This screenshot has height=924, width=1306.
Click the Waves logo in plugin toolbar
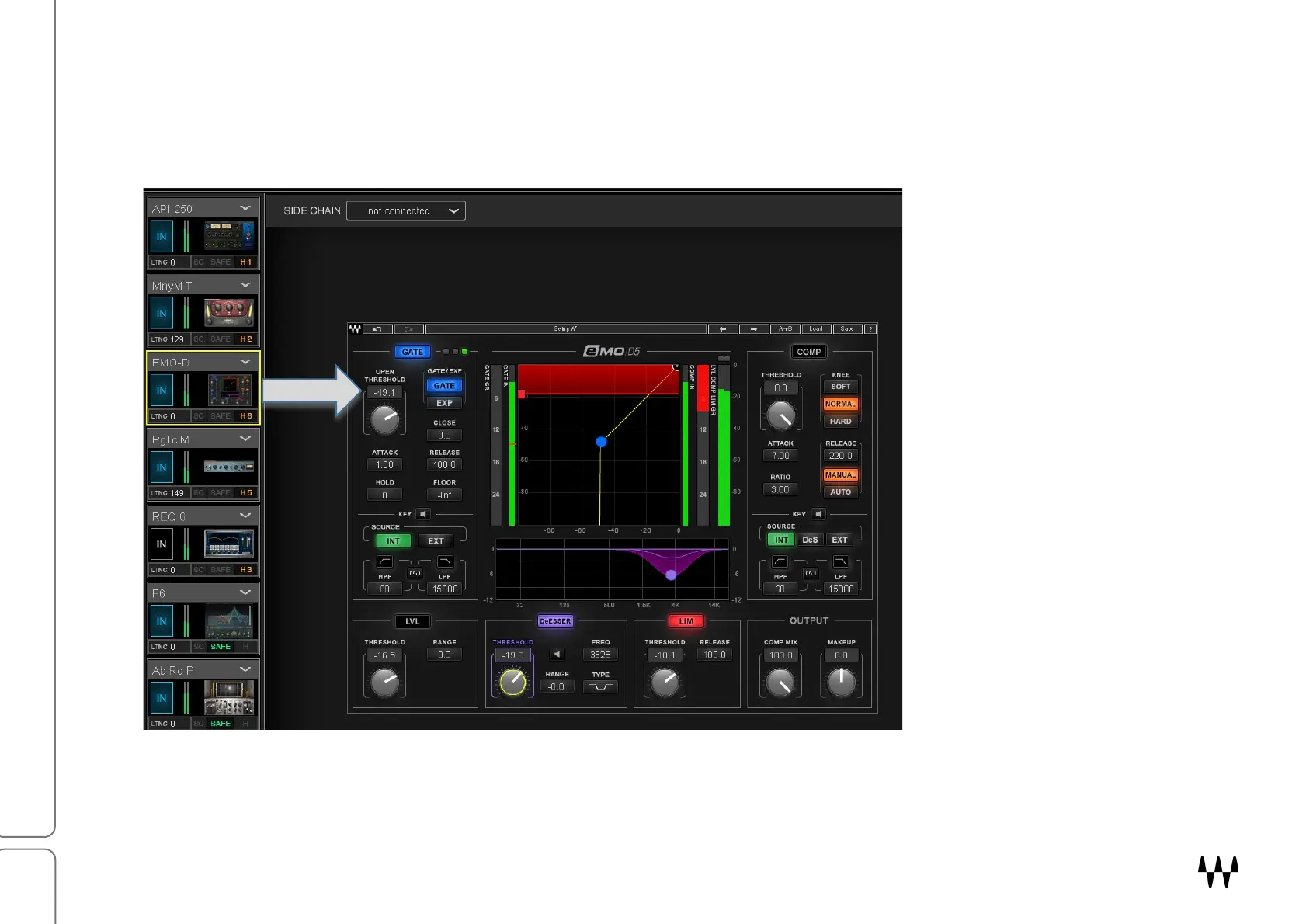[355, 329]
